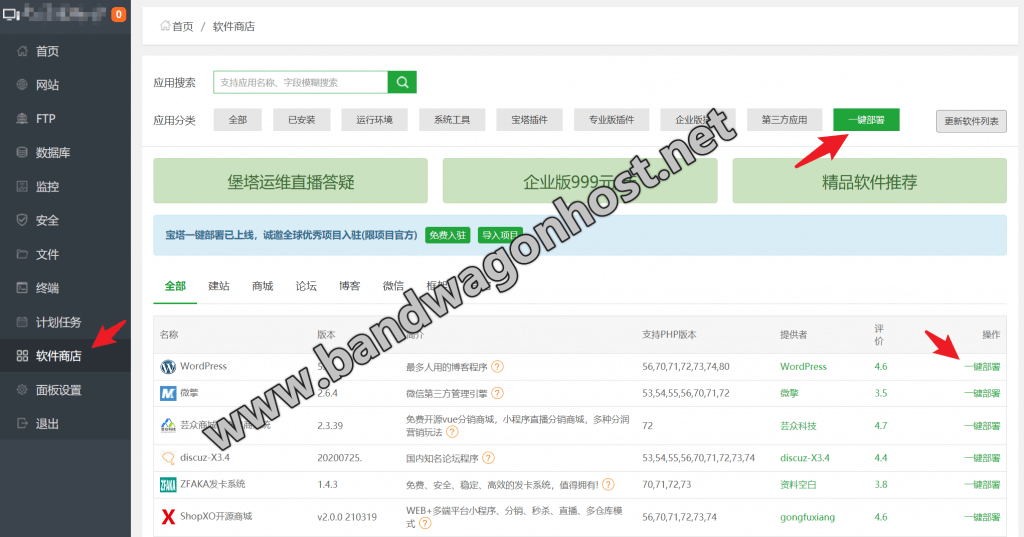Click 一键部署 in the 微擎 row
The image size is (1024, 537).
tap(982, 393)
